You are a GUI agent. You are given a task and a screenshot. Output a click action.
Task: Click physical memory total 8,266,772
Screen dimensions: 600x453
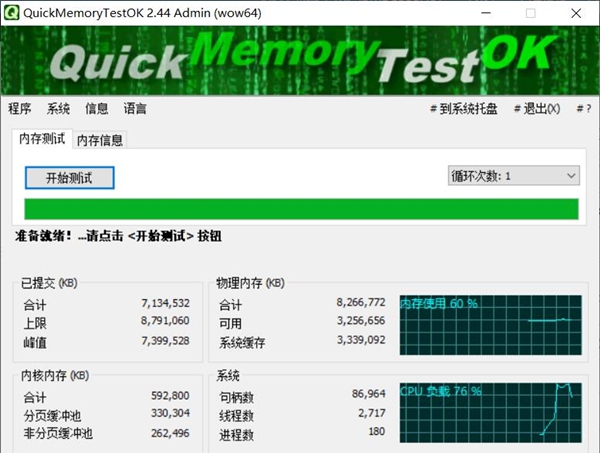click(x=361, y=302)
